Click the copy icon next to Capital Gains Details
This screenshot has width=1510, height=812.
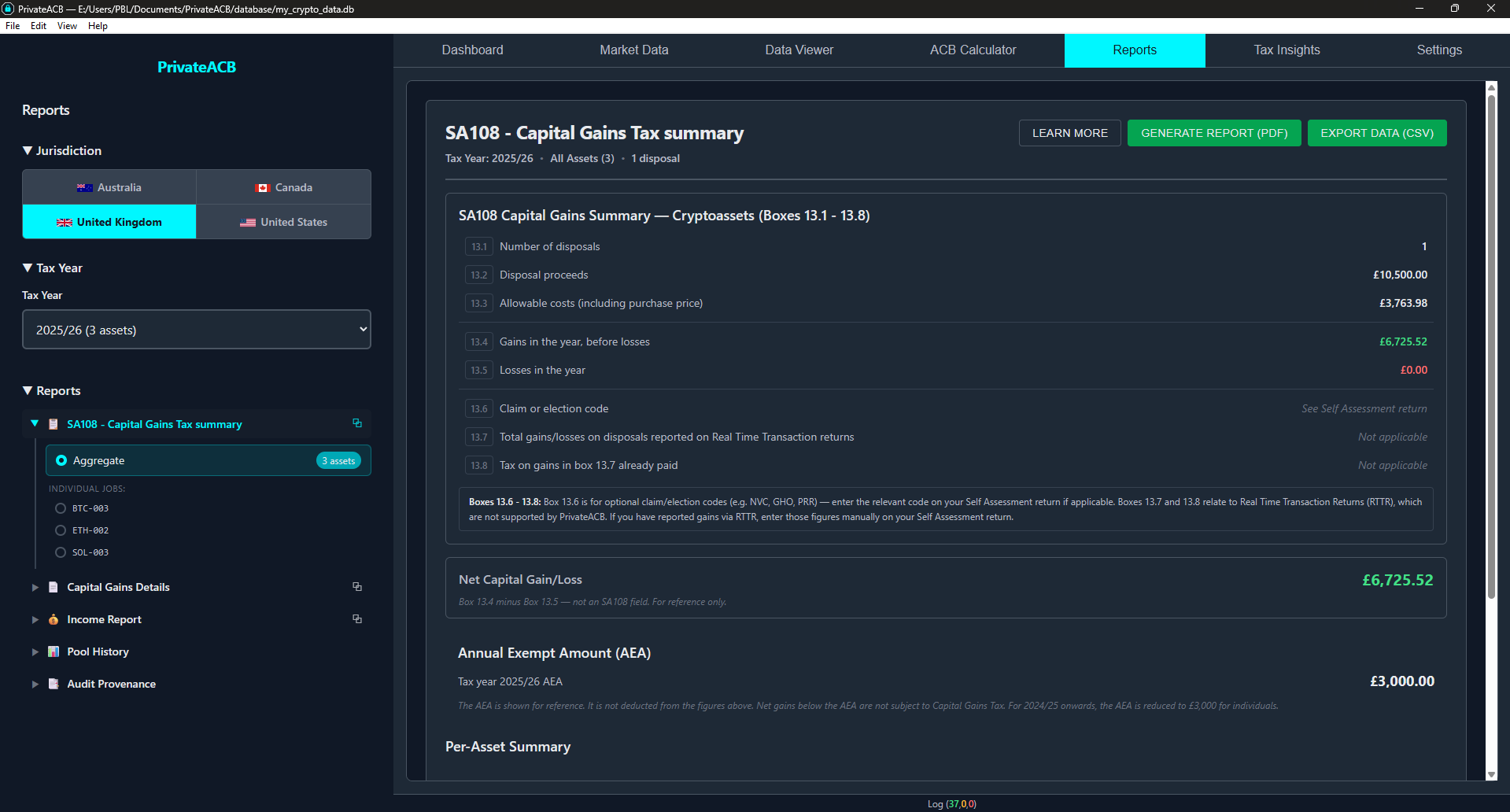tap(357, 586)
